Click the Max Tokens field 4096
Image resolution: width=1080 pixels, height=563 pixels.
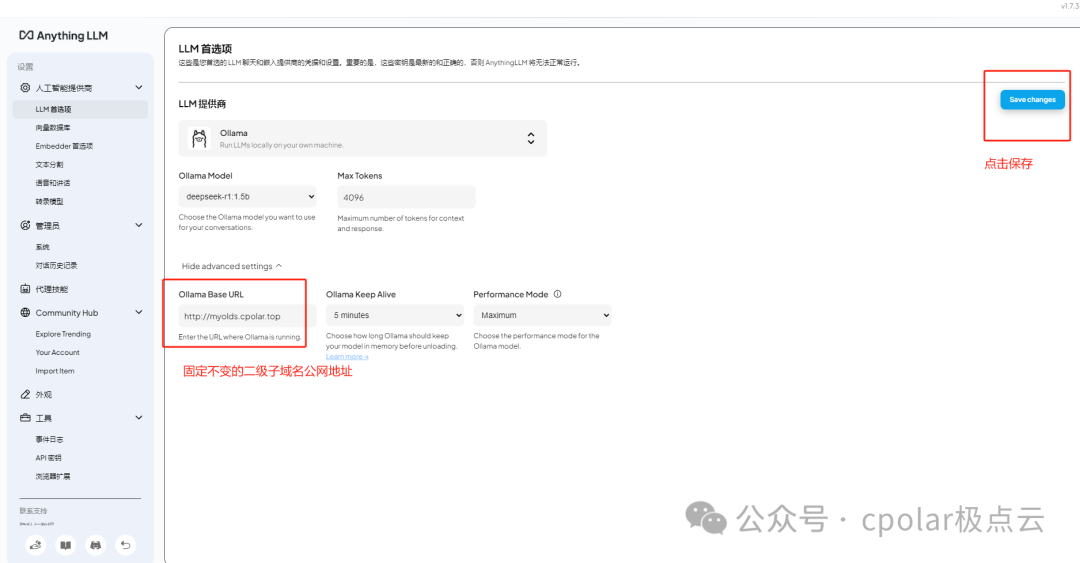tap(406, 197)
